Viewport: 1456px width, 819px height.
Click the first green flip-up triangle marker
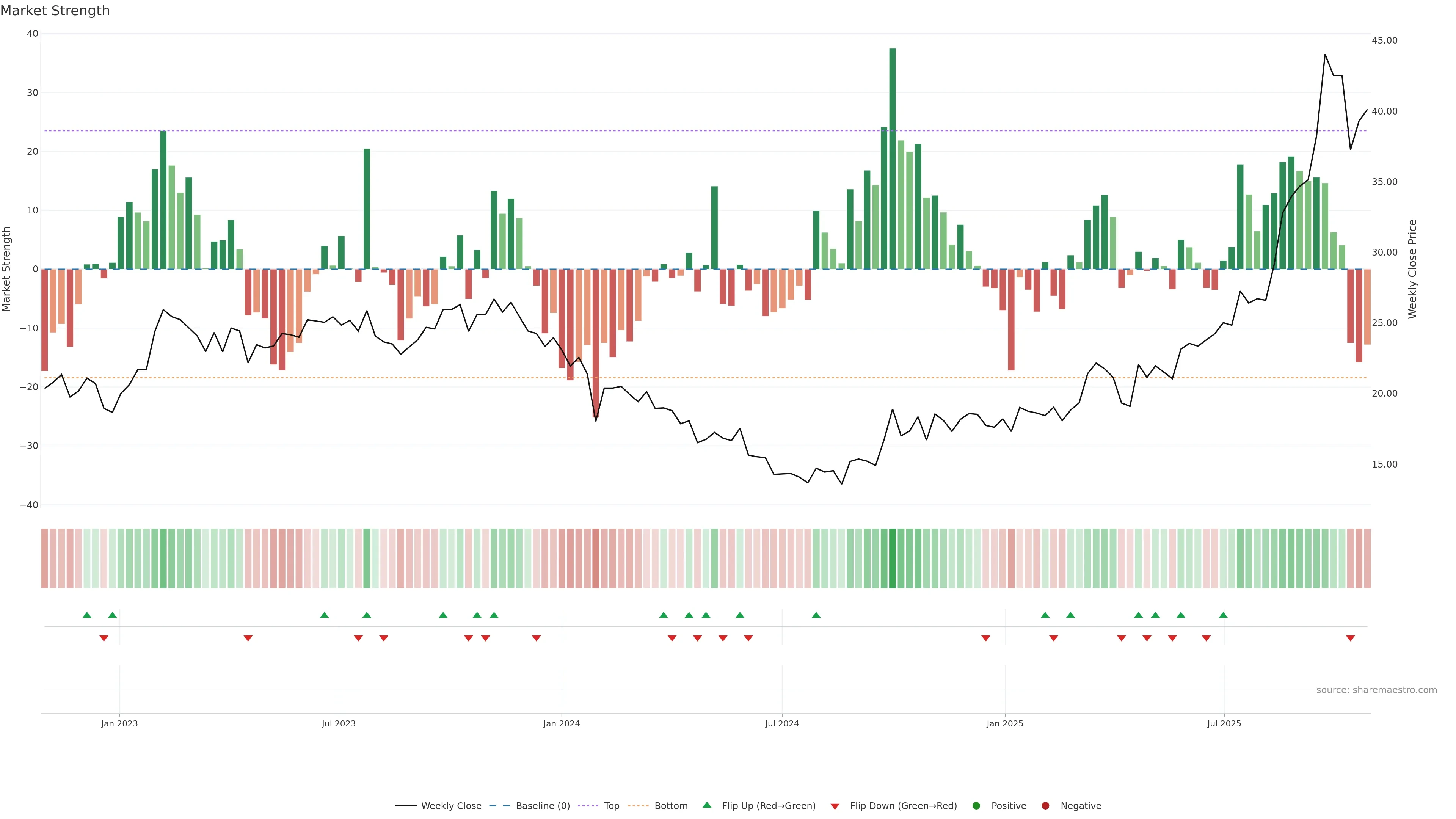(x=87, y=615)
